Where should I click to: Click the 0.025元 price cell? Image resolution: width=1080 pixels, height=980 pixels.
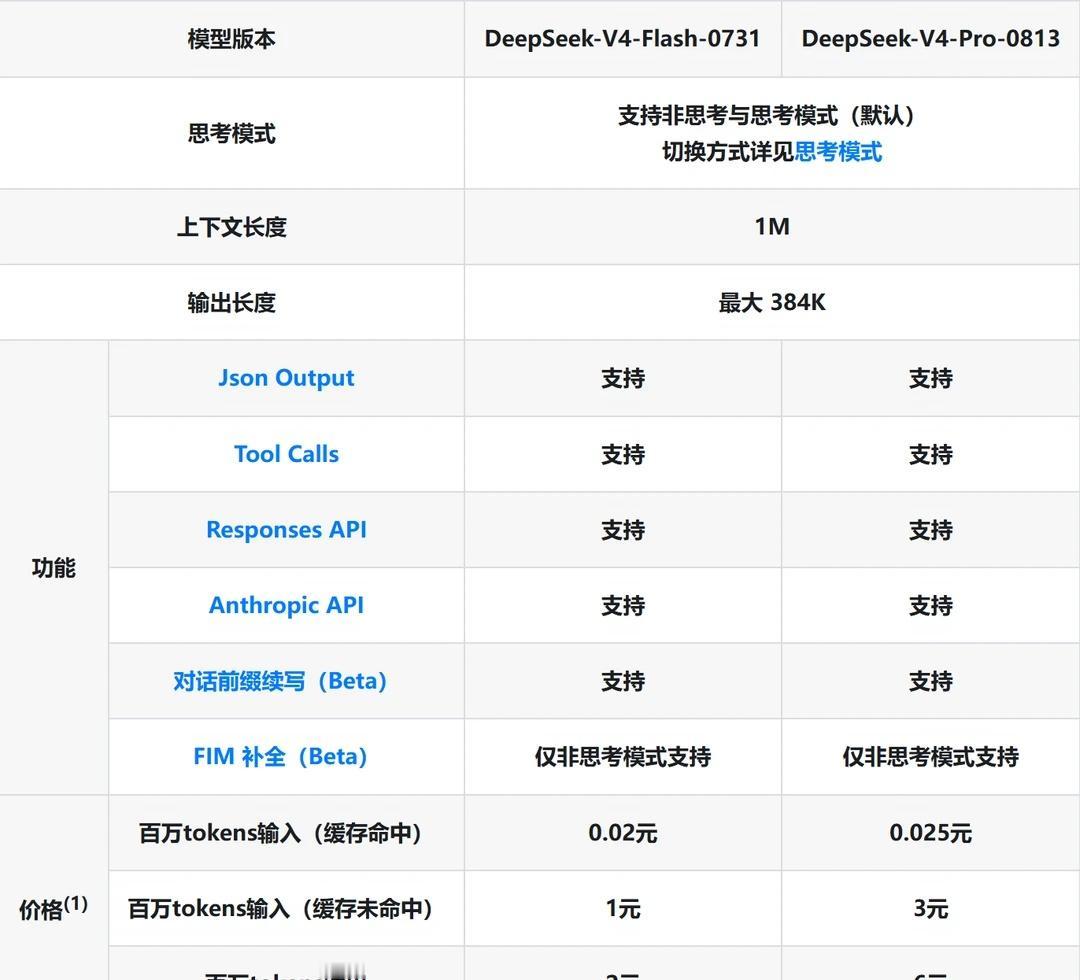click(x=931, y=833)
